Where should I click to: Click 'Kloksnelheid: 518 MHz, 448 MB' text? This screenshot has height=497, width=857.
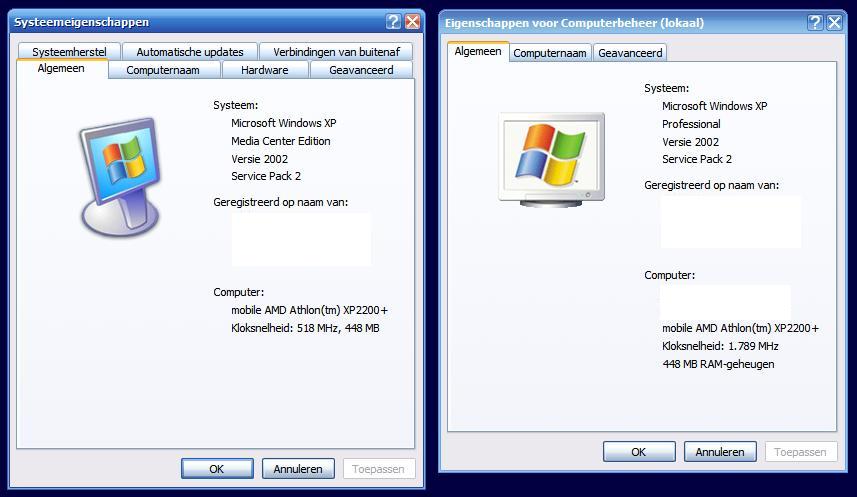(x=305, y=328)
